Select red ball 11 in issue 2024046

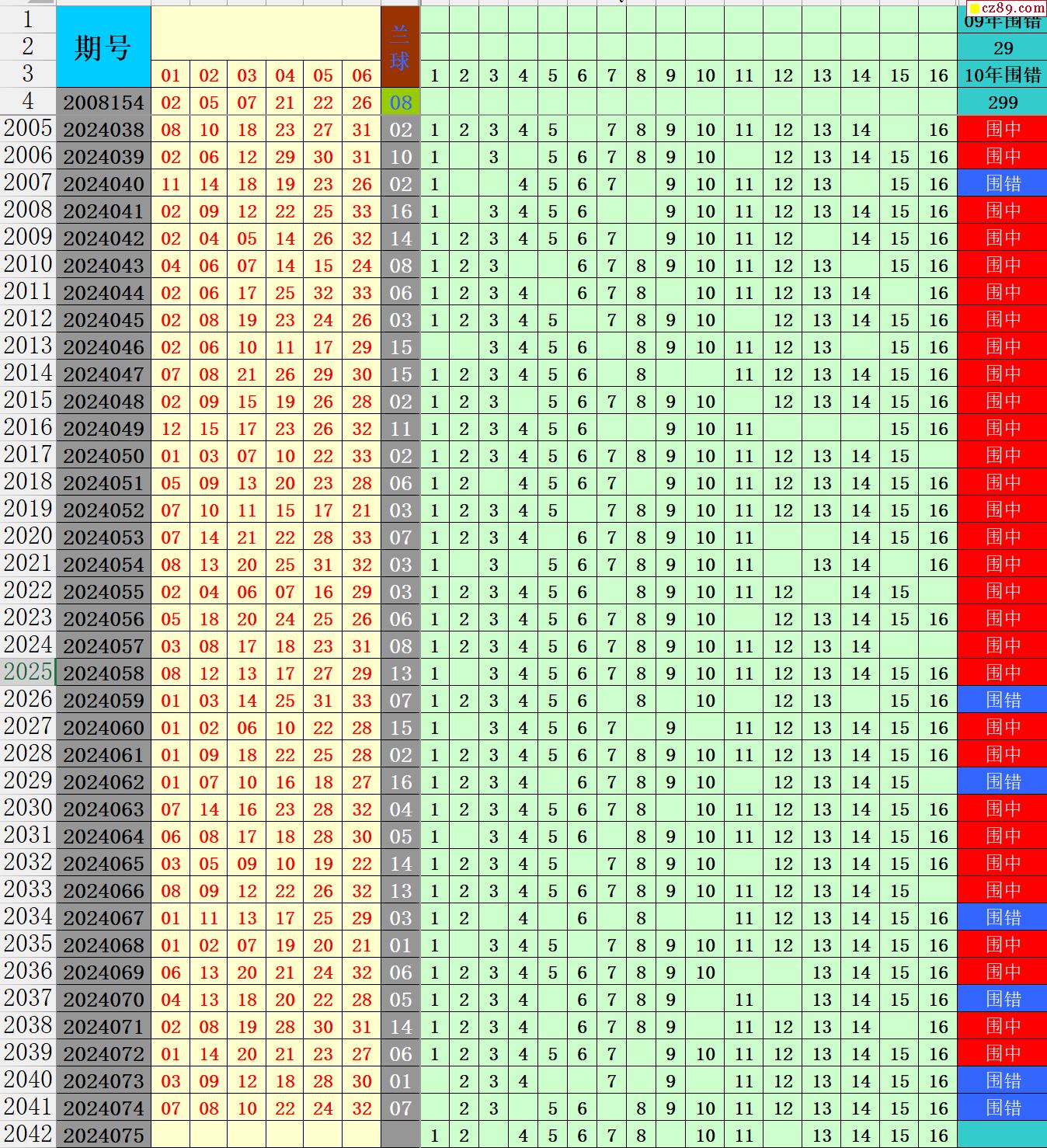pyautogui.click(x=285, y=346)
